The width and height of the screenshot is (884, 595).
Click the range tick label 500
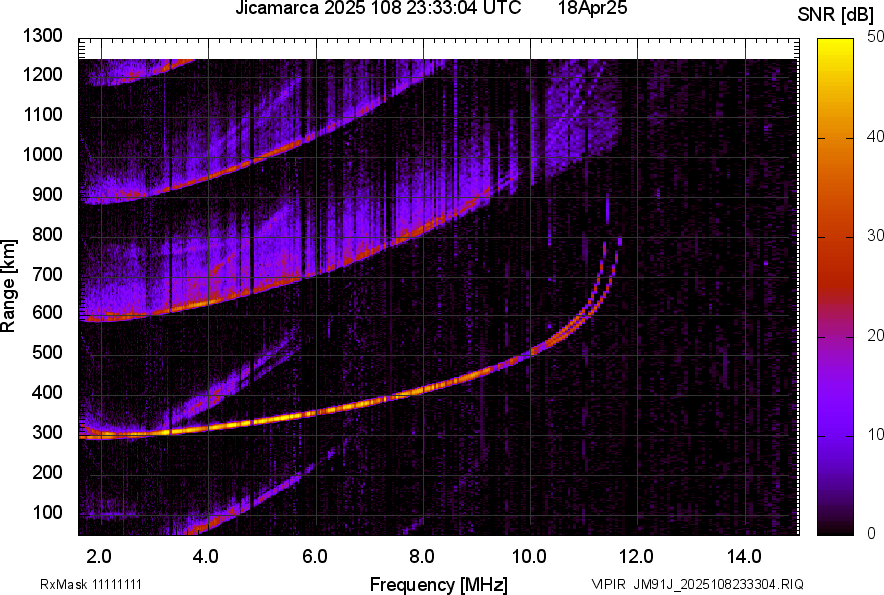(47, 352)
